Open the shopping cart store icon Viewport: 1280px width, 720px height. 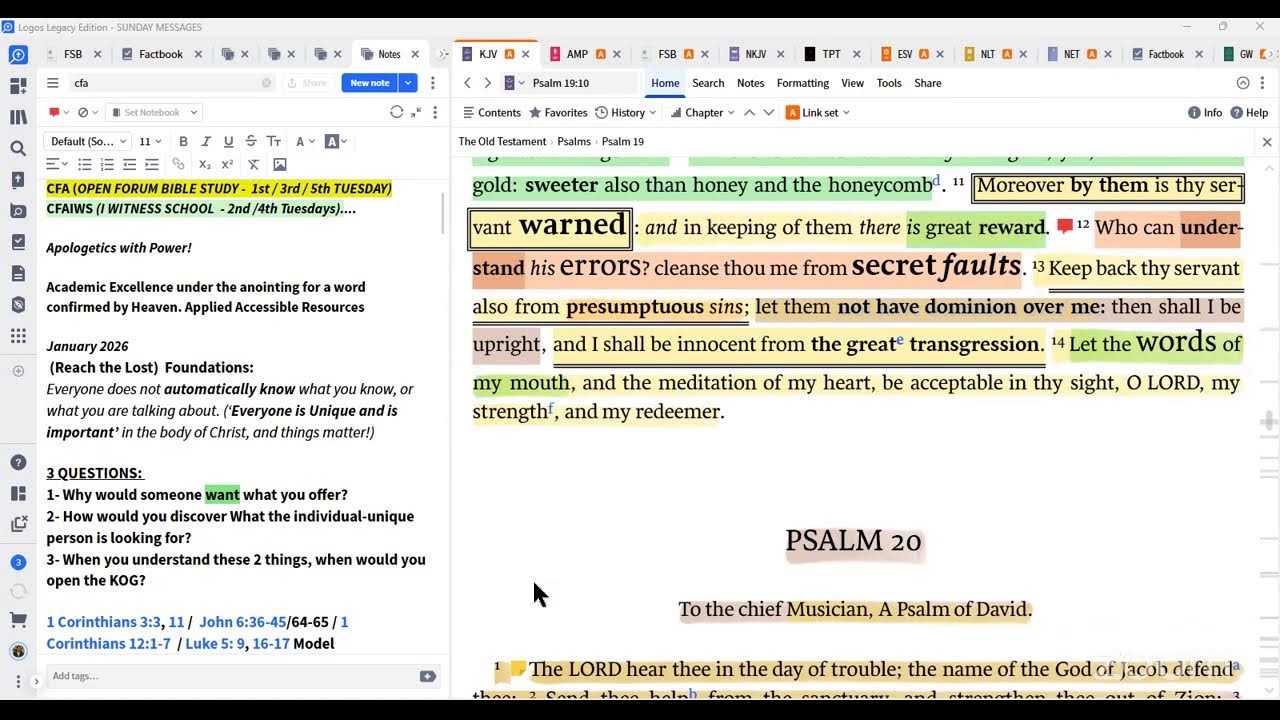point(18,620)
